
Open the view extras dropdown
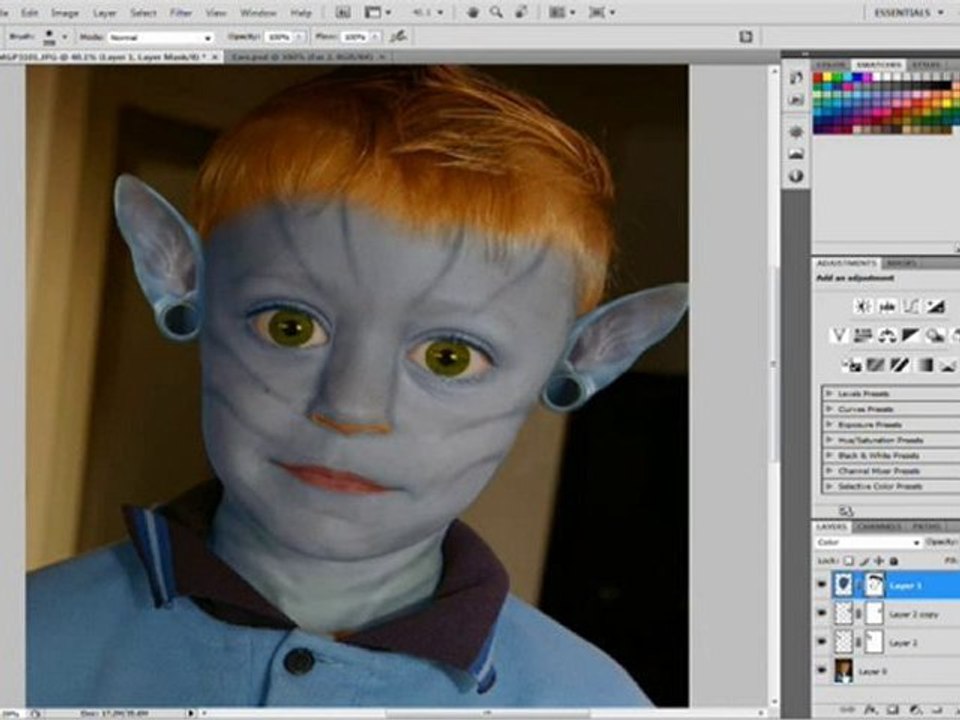377,12
